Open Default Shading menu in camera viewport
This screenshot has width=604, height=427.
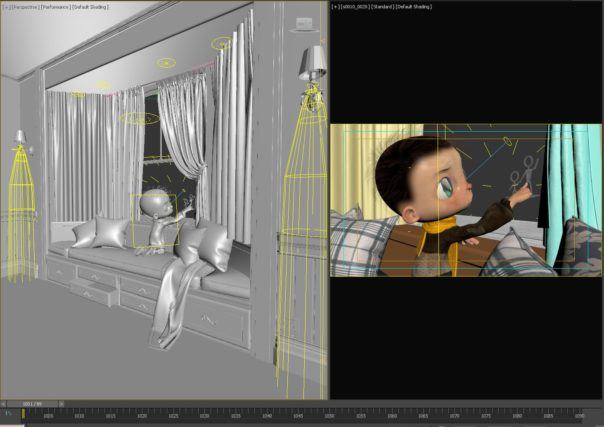[x=414, y=5]
